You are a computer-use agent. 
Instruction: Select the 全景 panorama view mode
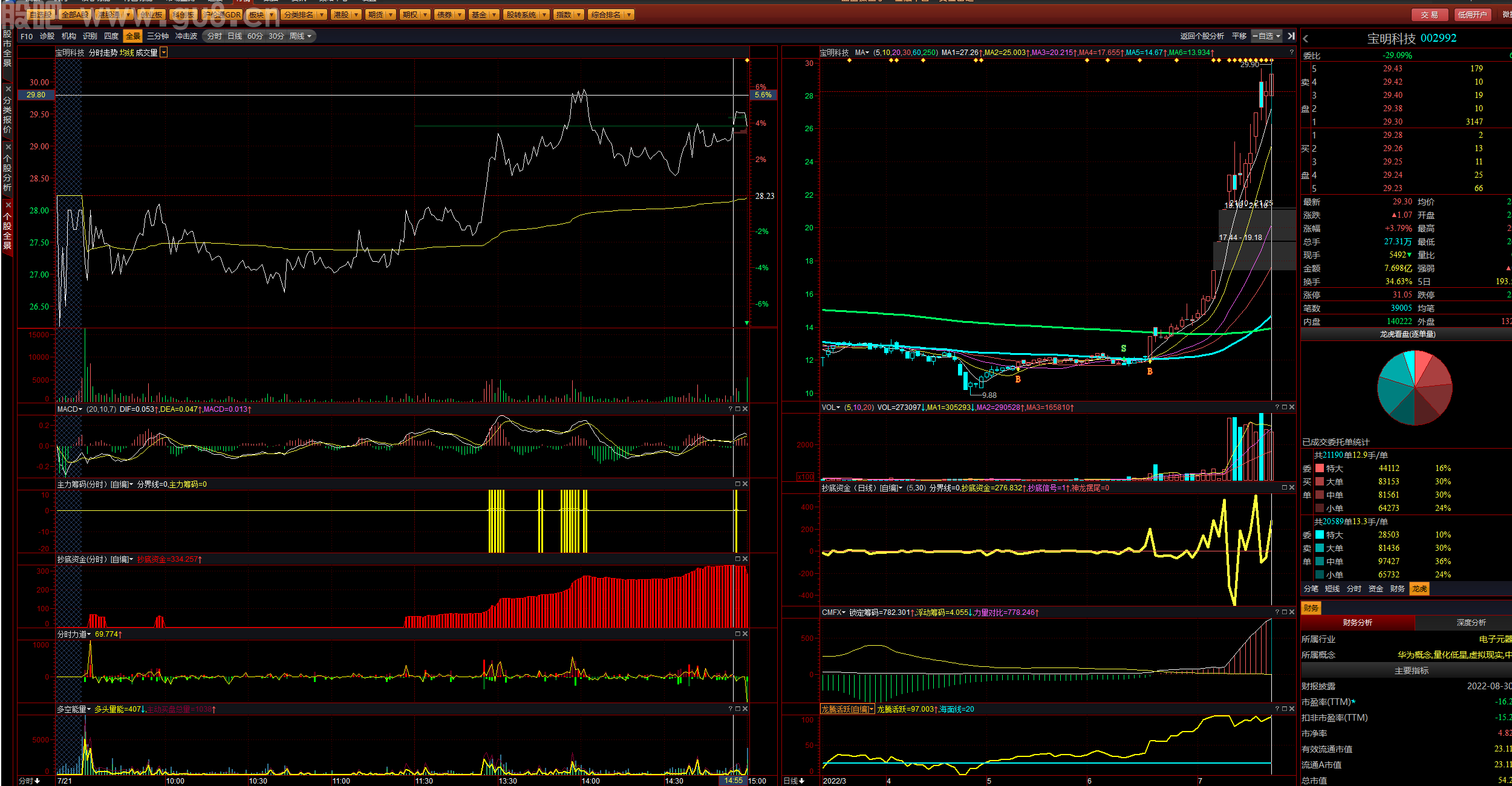[133, 36]
